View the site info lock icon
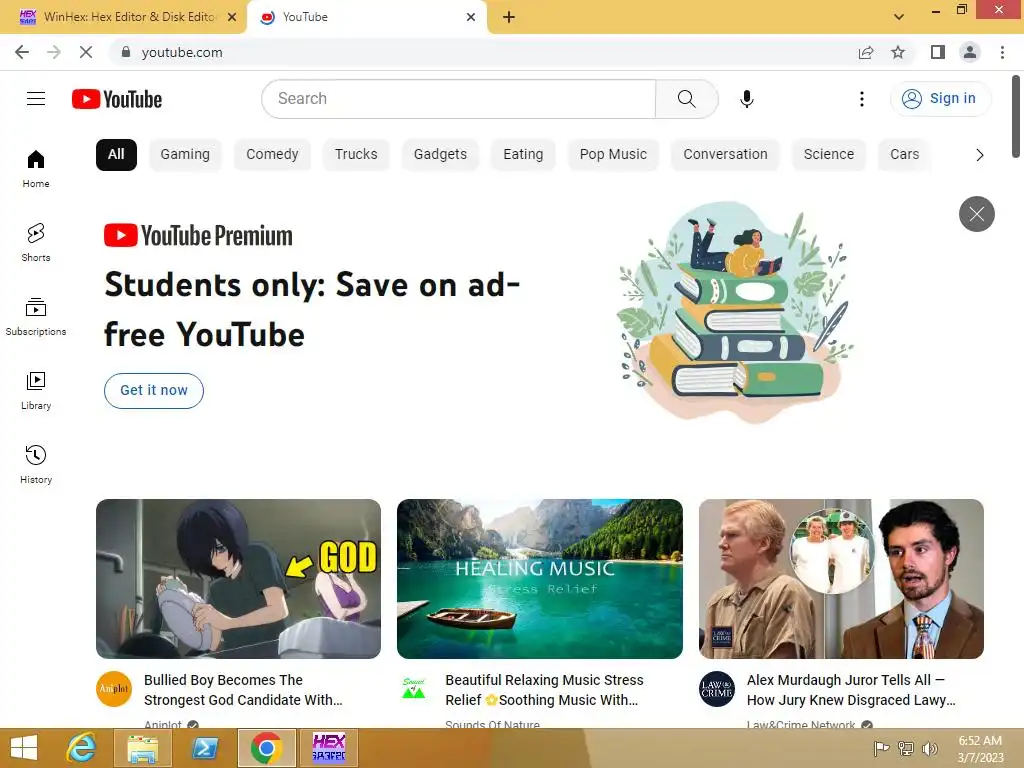Image resolution: width=1024 pixels, height=768 pixels. point(125,52)
